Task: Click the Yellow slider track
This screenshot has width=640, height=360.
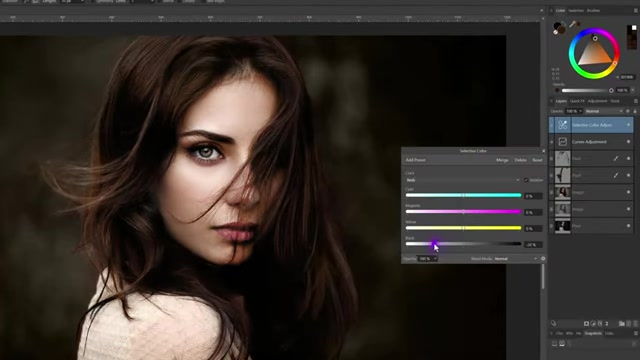Action: pos(463,228)
